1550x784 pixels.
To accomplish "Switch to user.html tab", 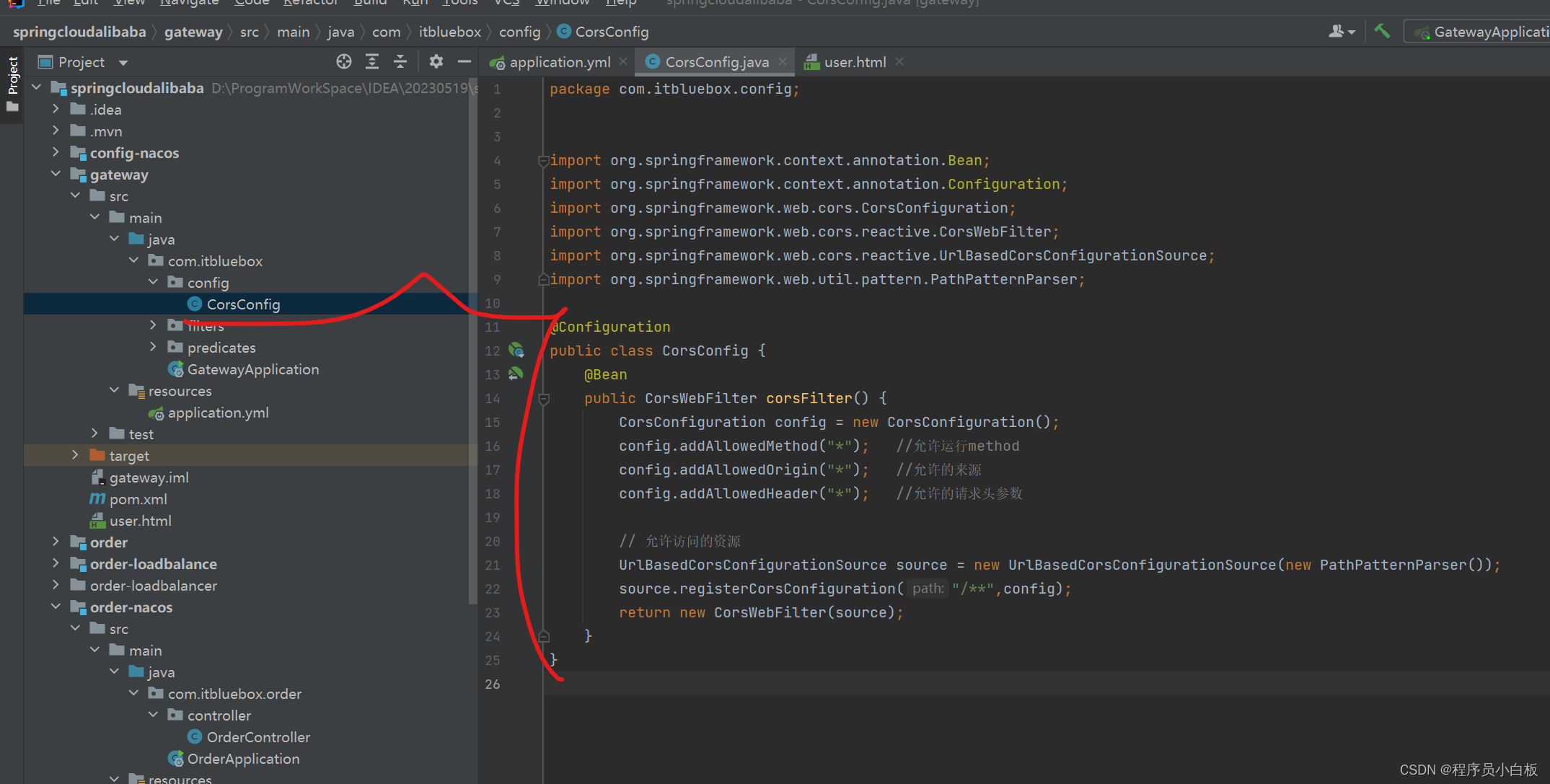I will pyautogui.click(x=854, y=63).
